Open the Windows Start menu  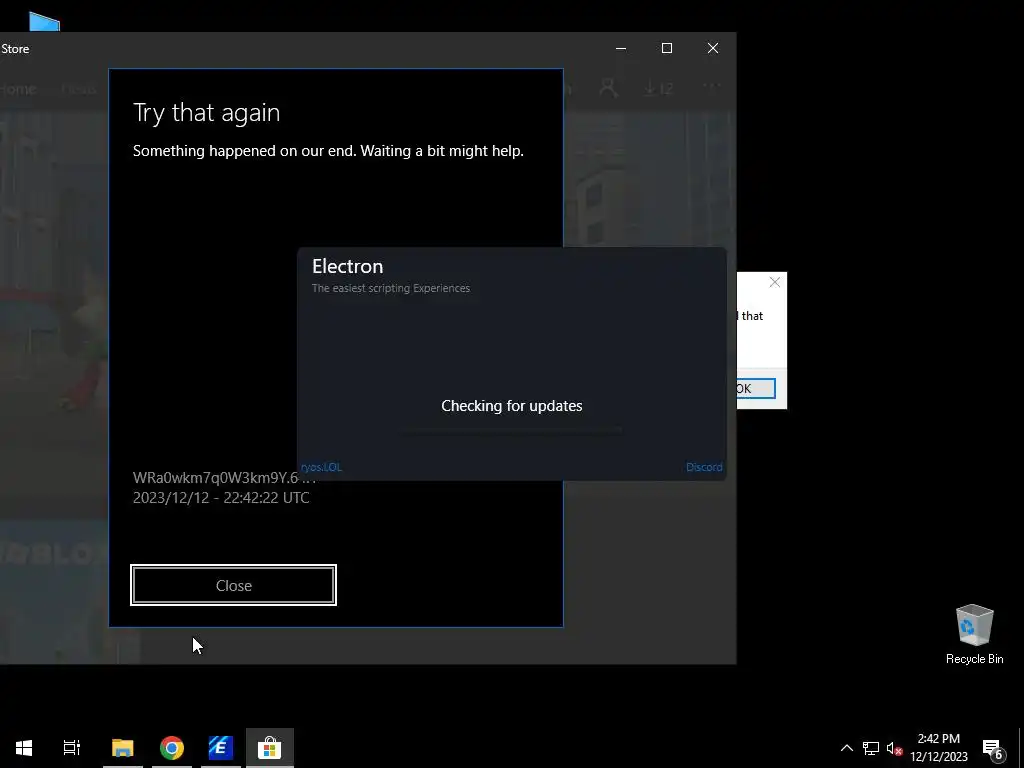tap(24, 748)
